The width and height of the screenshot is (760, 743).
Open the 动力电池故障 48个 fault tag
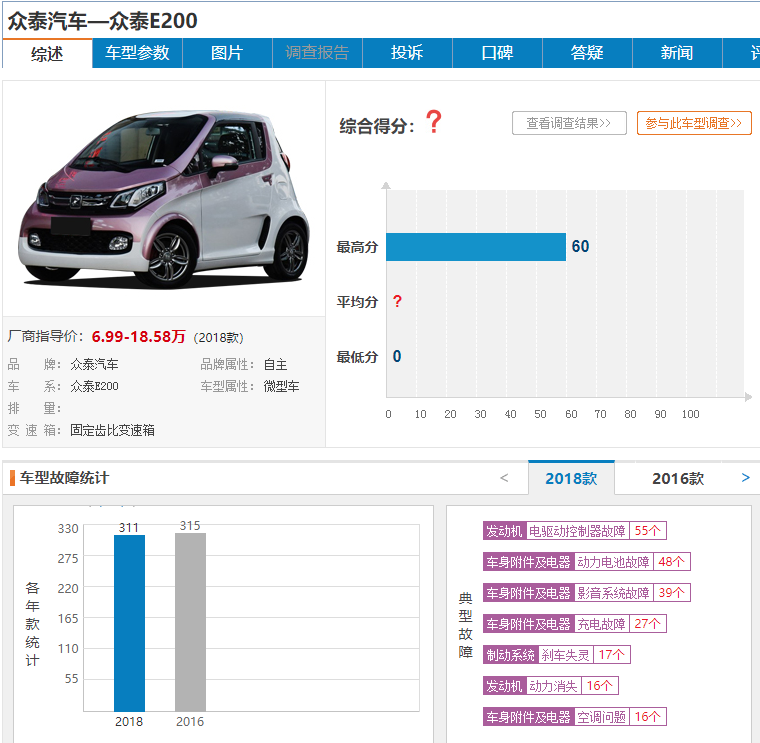pyautogui.click(x=587, y=562)
